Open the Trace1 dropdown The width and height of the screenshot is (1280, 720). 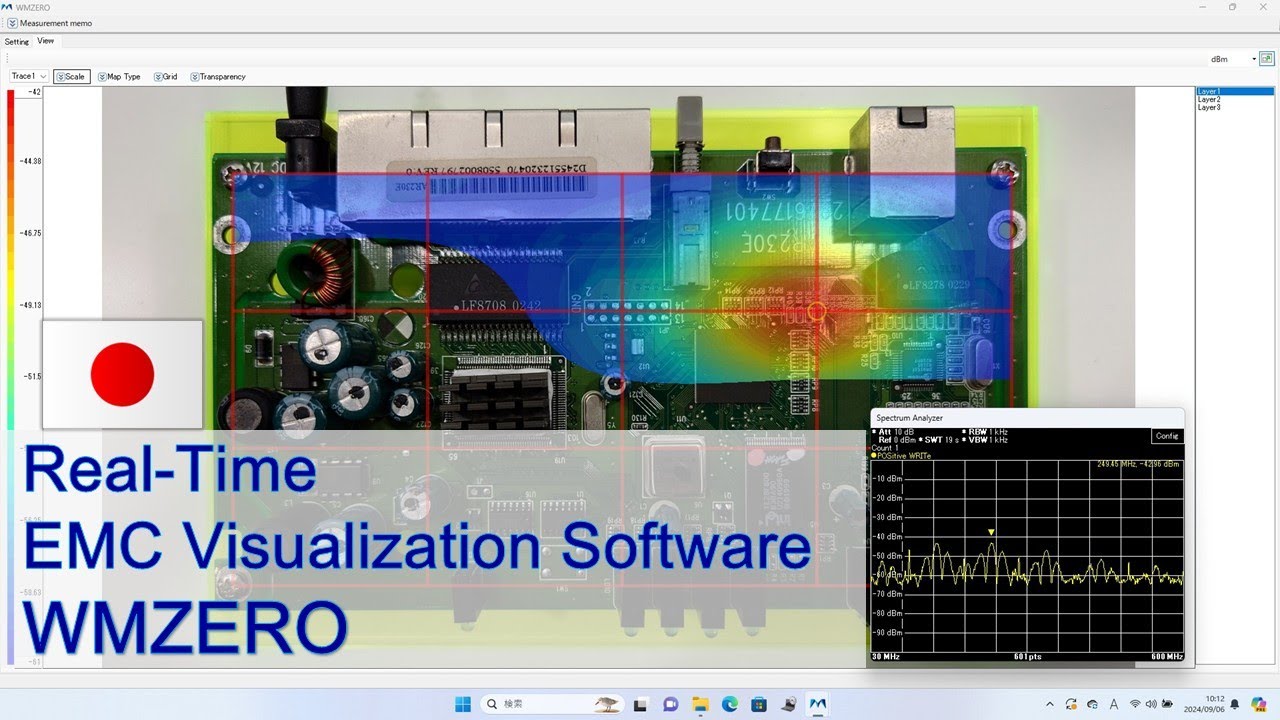29,76
